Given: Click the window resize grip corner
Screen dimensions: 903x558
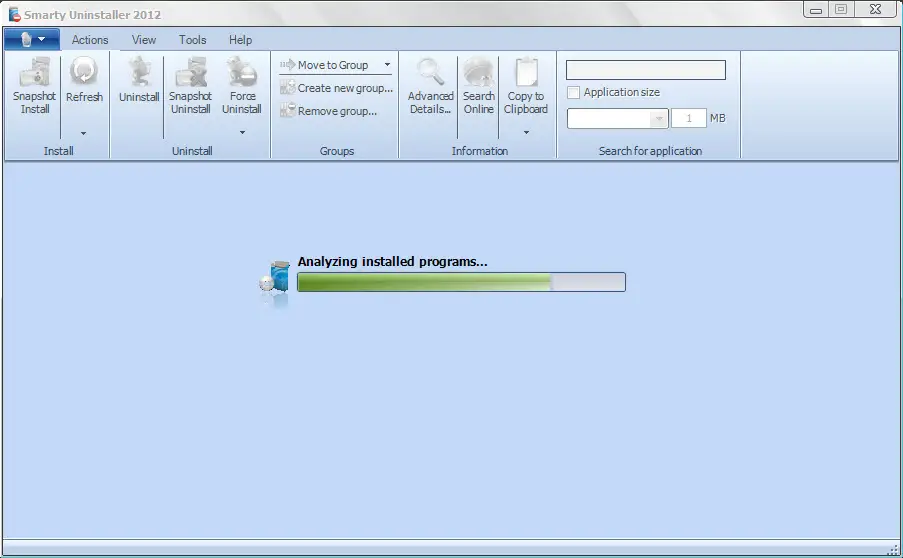Looking at the screenshot, I should tap(893, 549).
